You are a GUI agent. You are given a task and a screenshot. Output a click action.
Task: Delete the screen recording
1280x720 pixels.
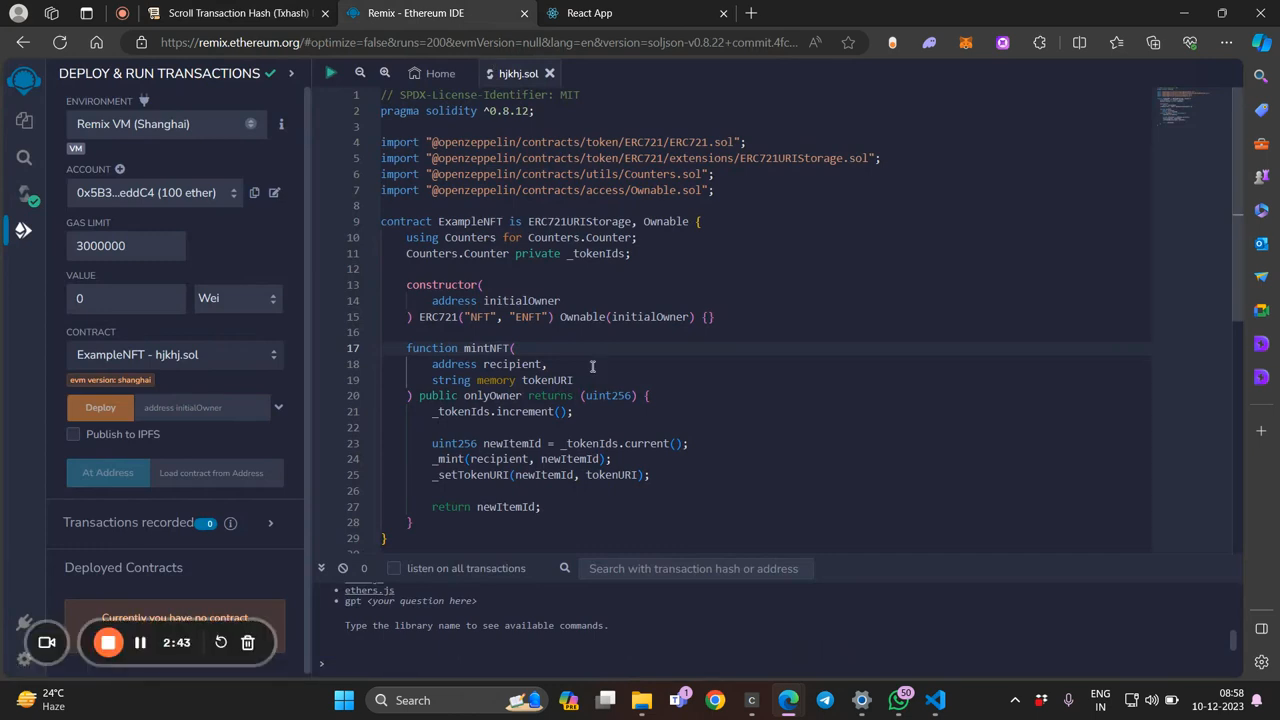click(x=248, y=642)
